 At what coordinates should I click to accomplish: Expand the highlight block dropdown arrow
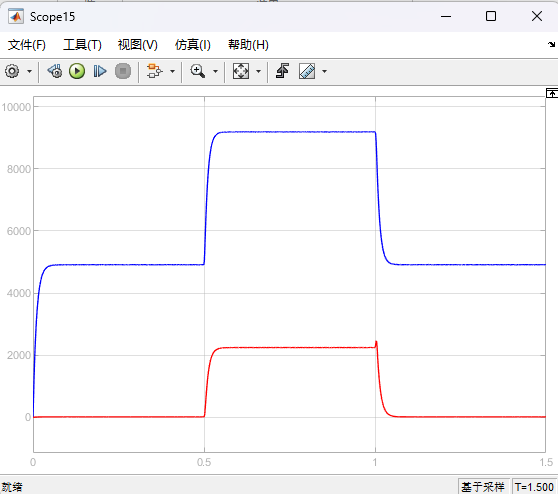tap(172, 72)
